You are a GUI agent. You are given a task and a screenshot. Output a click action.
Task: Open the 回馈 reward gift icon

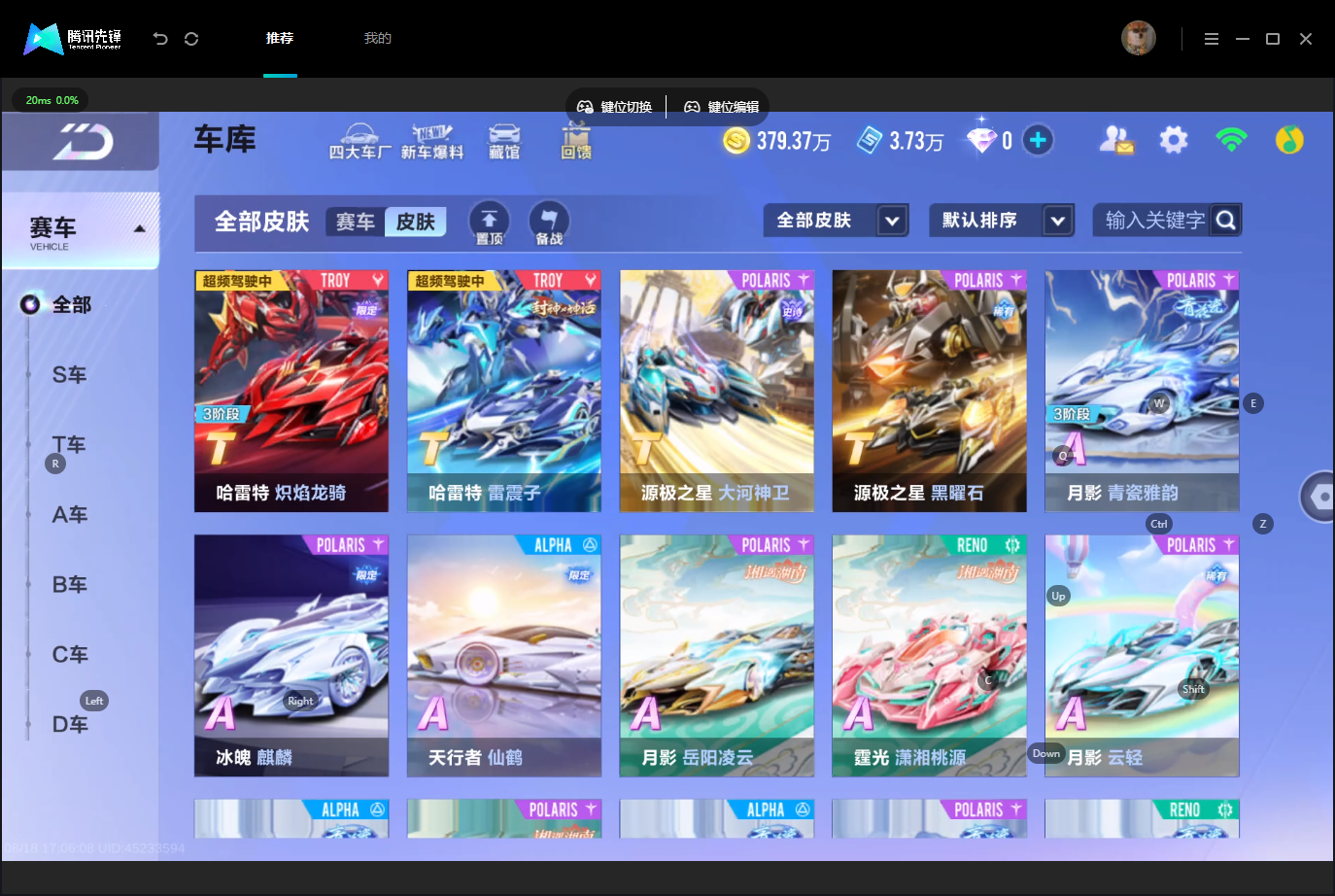tap(576, 142)
